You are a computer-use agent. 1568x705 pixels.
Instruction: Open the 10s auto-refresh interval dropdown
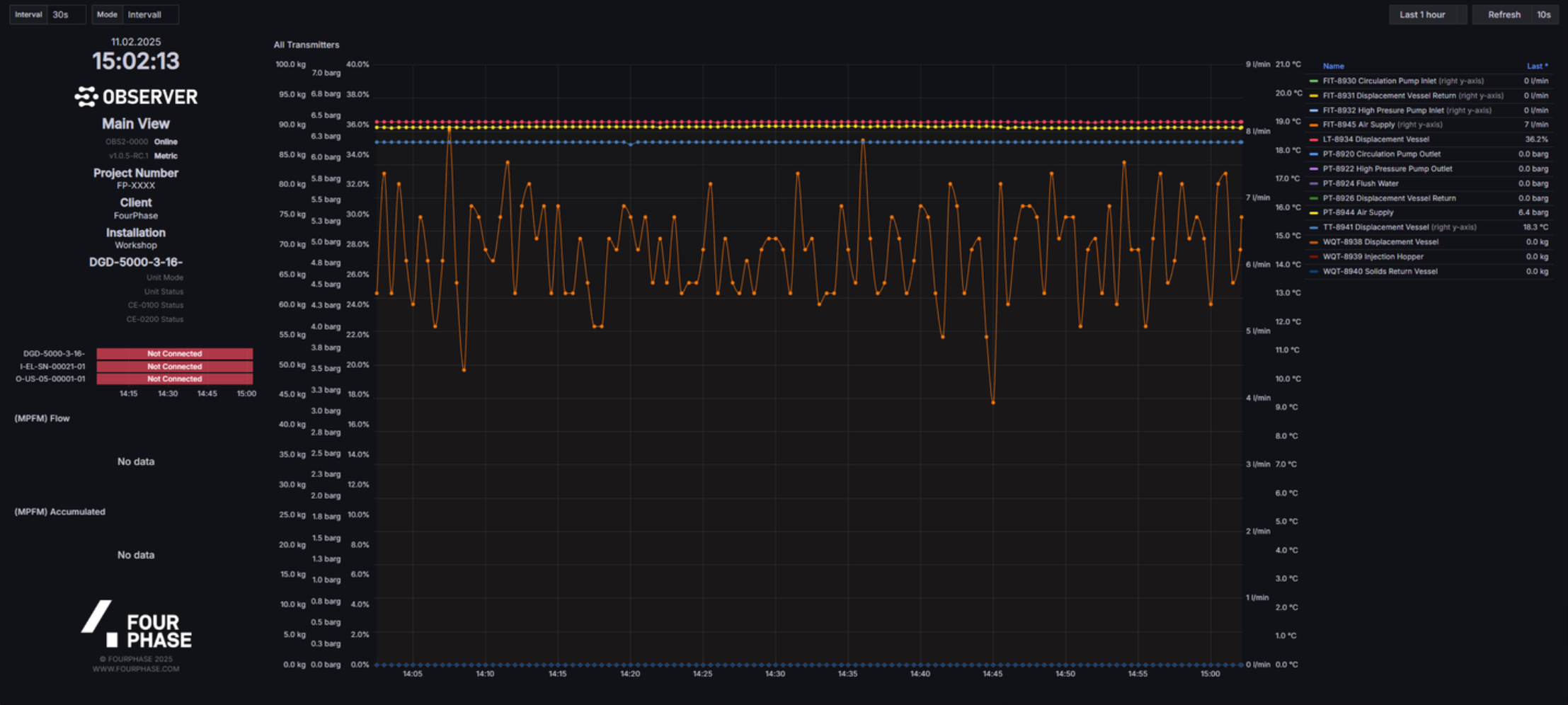[x=1543, y=14]
